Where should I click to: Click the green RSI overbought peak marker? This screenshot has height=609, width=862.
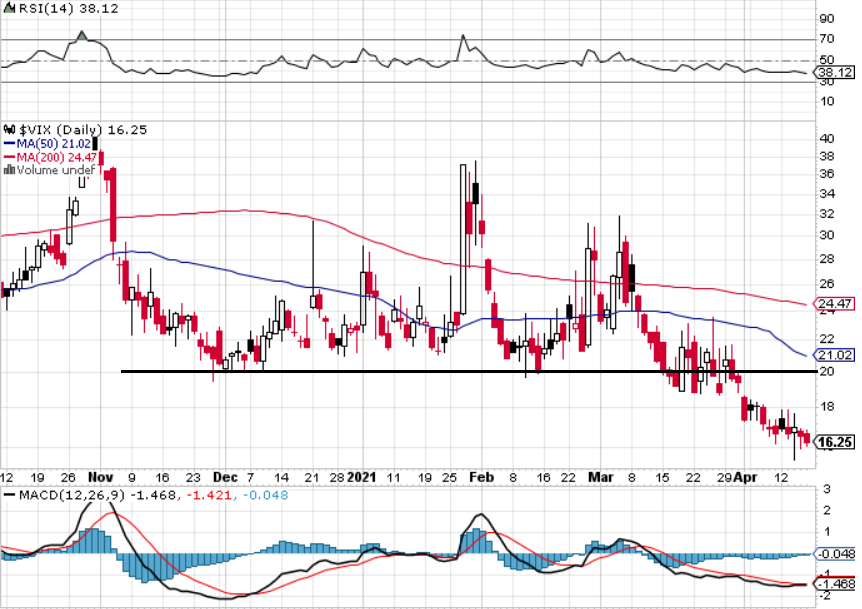pos(81,36)
